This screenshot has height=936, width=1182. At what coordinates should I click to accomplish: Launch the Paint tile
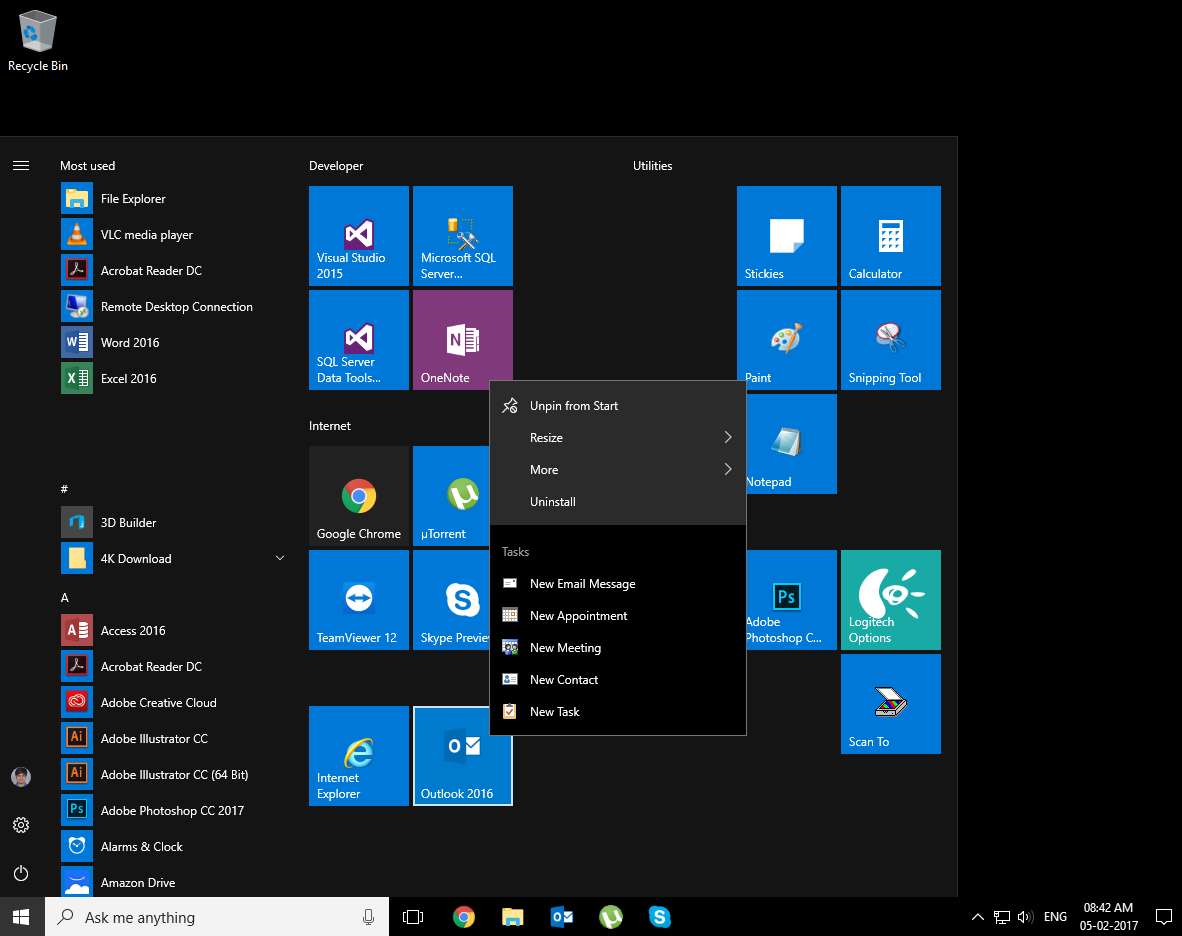tap(787, 340)
